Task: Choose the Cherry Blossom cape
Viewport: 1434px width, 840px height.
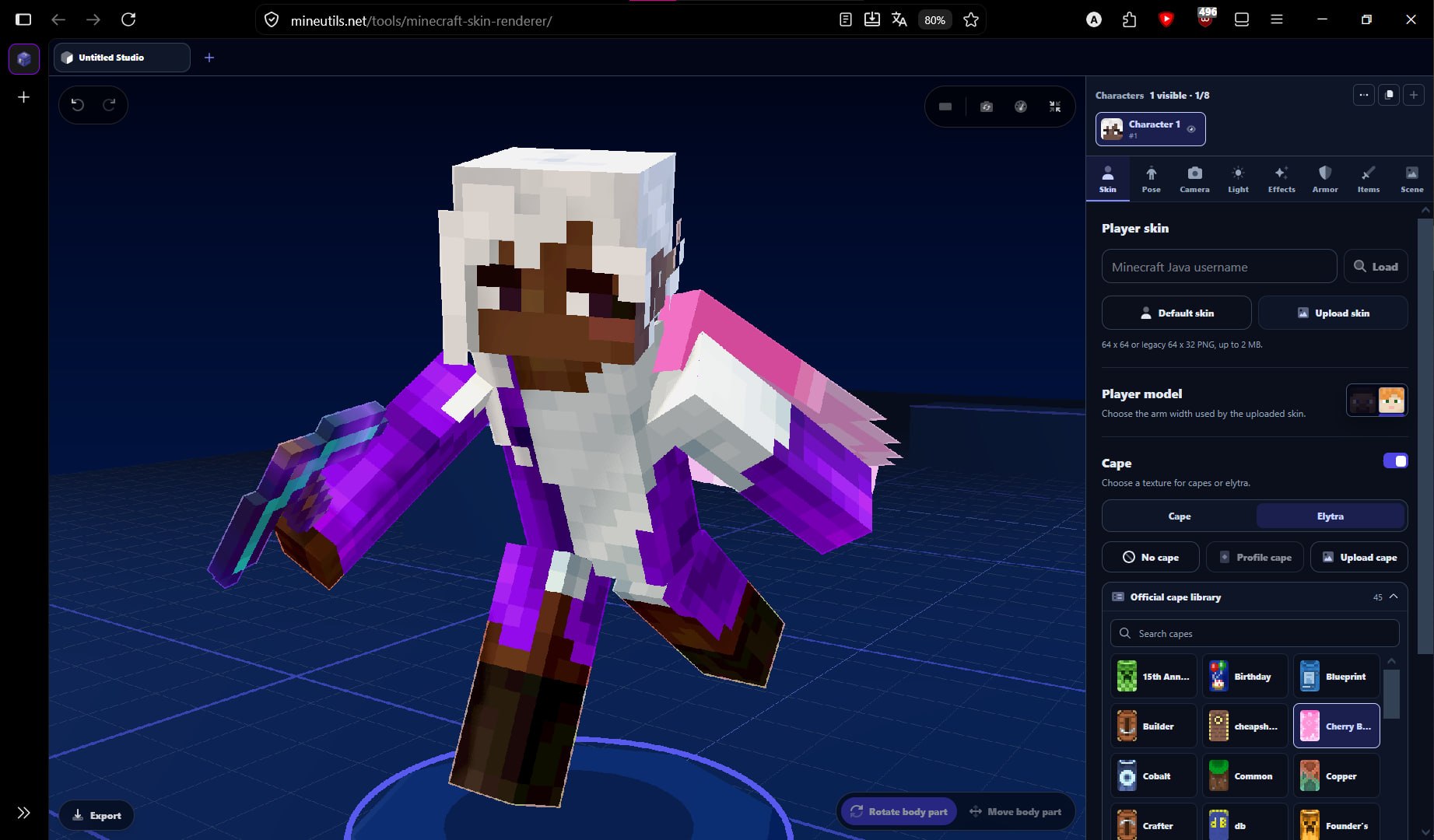Action: coord(1336,726)
